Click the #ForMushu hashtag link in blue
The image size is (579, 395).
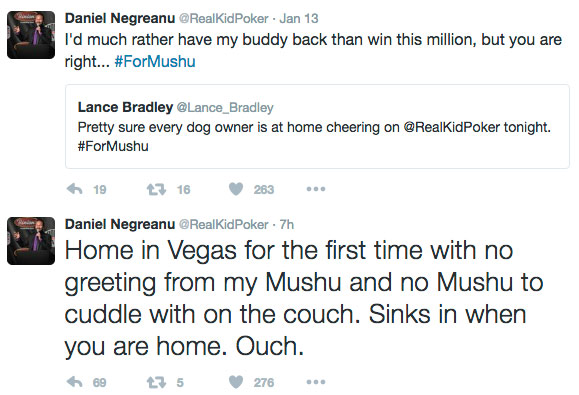[155, 61]
